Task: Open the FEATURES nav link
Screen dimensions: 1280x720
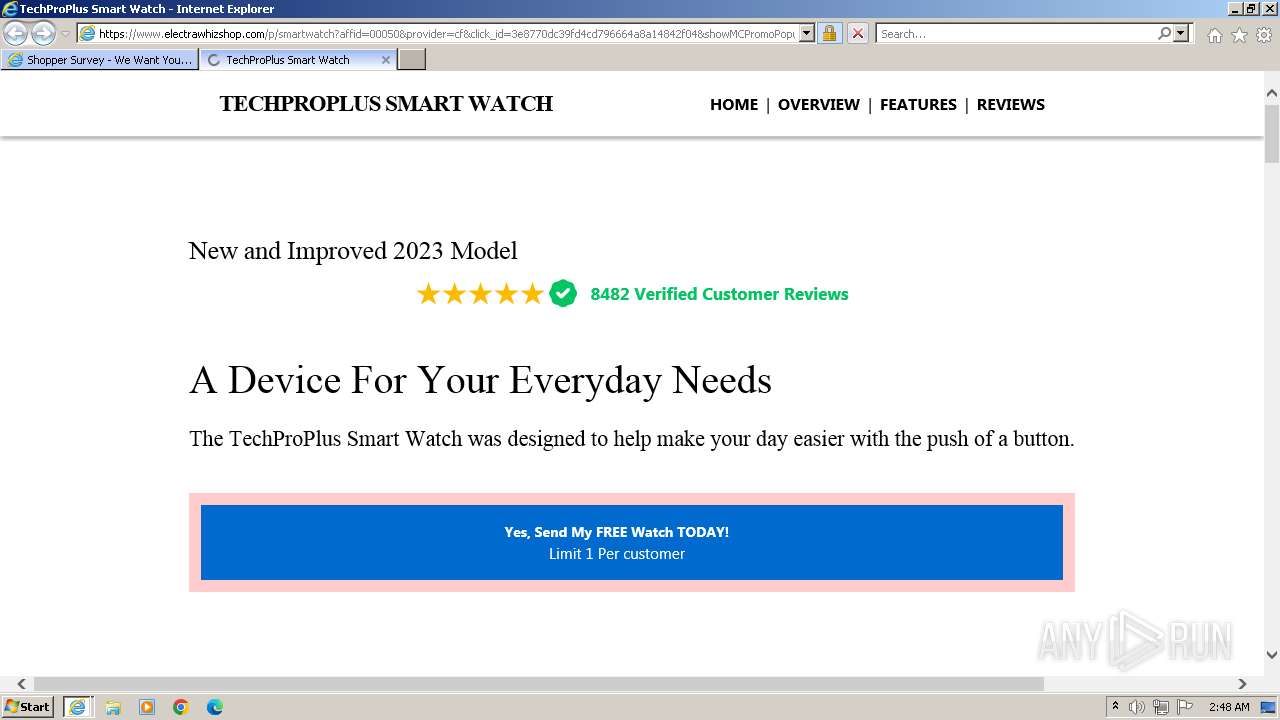Action: tap(918, 104)
